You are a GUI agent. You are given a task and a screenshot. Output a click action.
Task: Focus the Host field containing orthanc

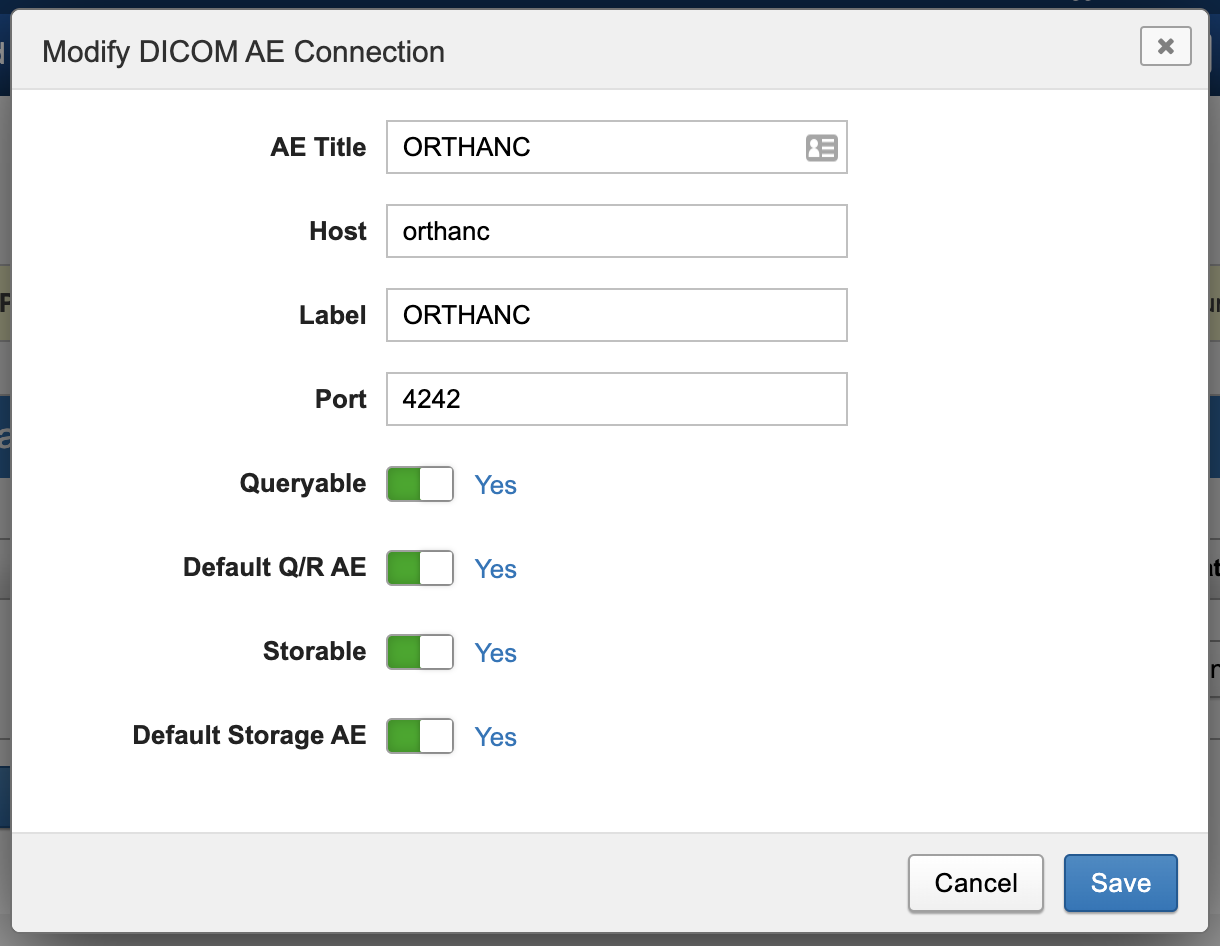point(616,231)
